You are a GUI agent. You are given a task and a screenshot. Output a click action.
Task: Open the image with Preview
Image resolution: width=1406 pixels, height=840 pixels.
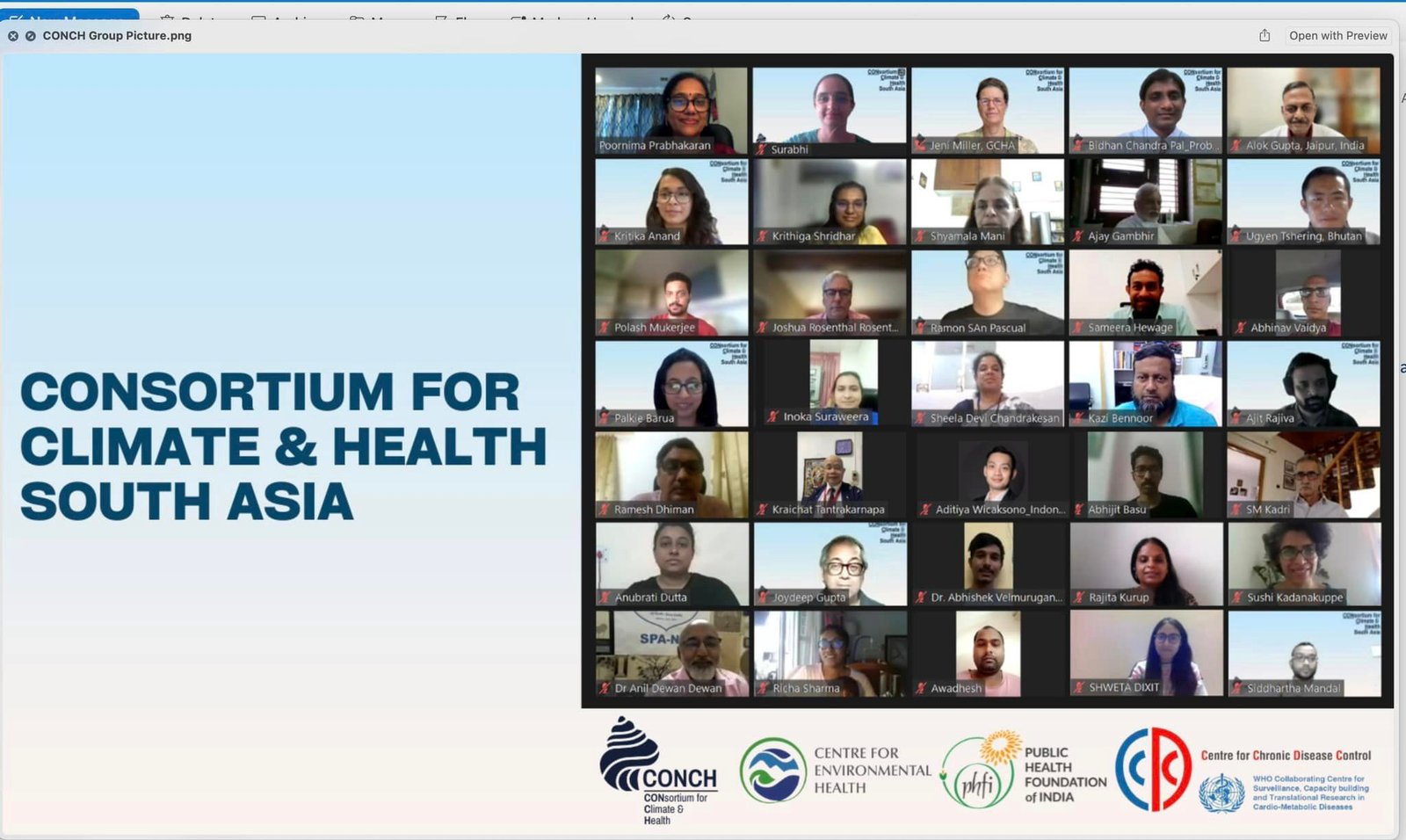[x=1337, y=36]
